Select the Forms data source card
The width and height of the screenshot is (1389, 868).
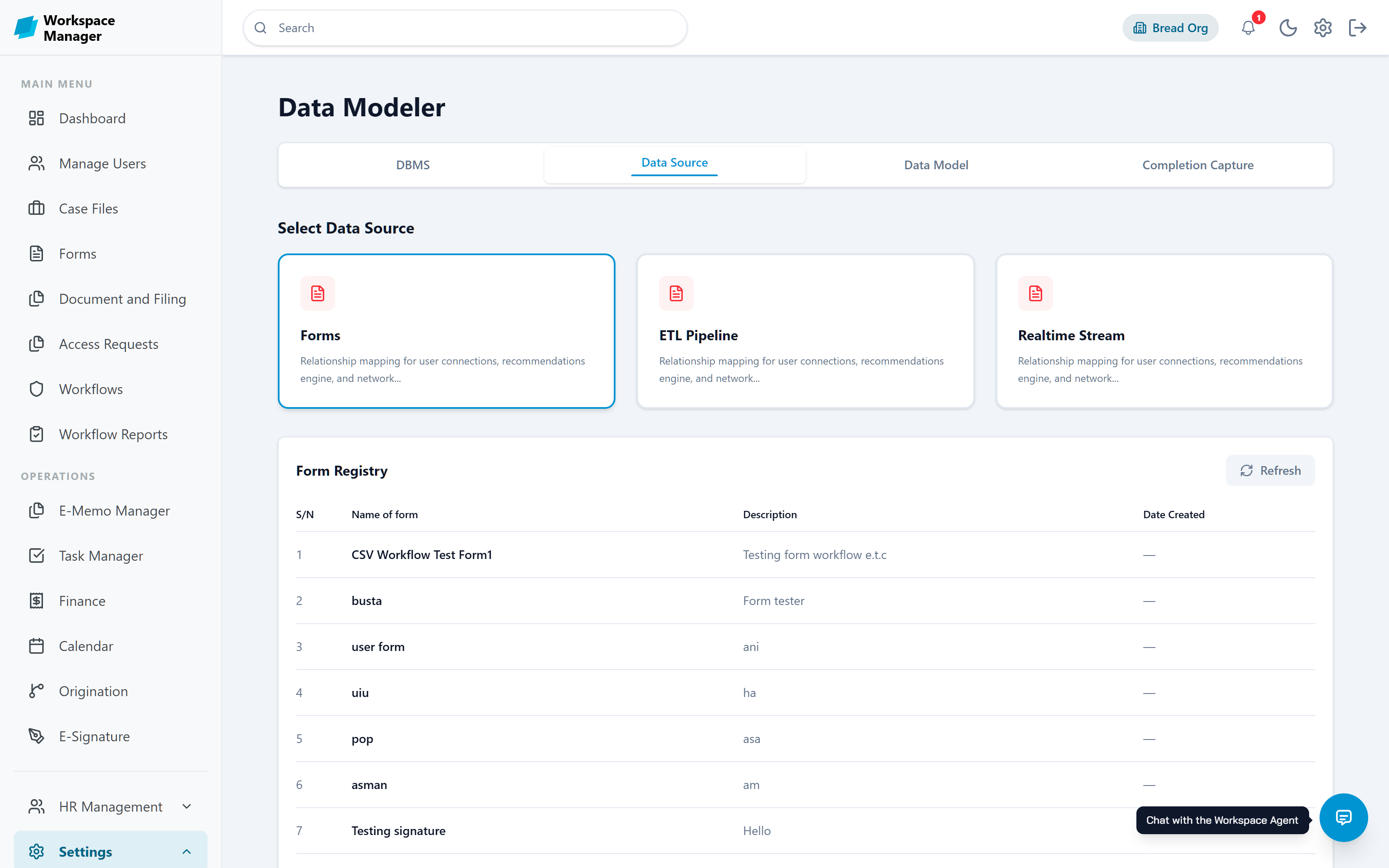(x=446, y=331)
